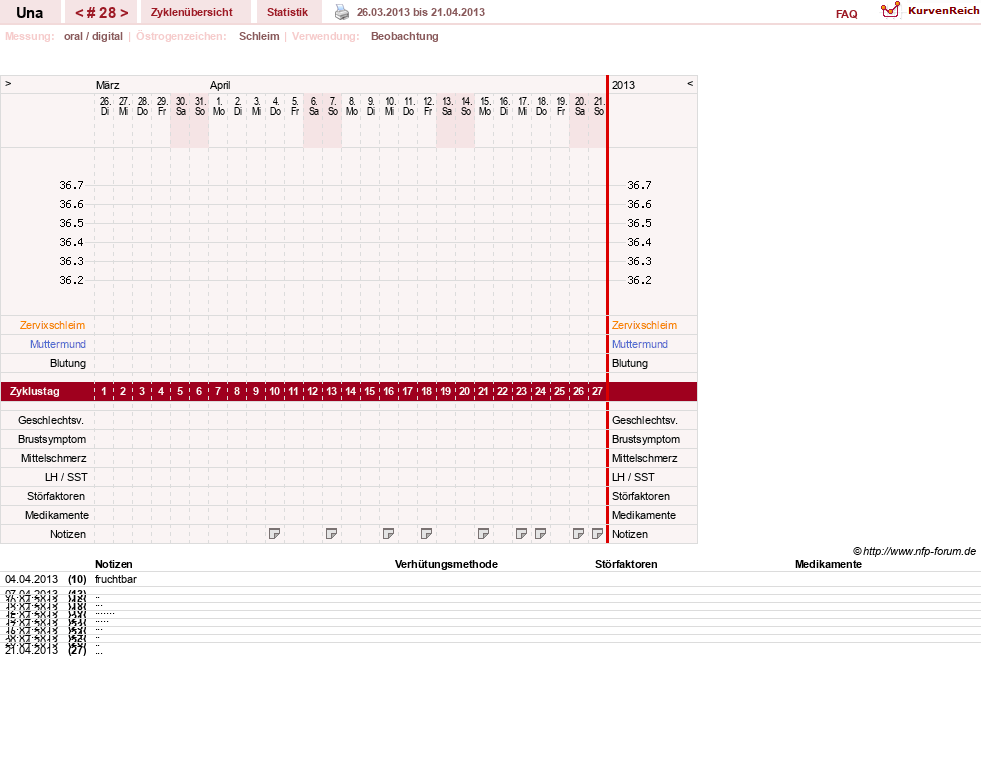Click the right Muttermund label

click(640, 344)
